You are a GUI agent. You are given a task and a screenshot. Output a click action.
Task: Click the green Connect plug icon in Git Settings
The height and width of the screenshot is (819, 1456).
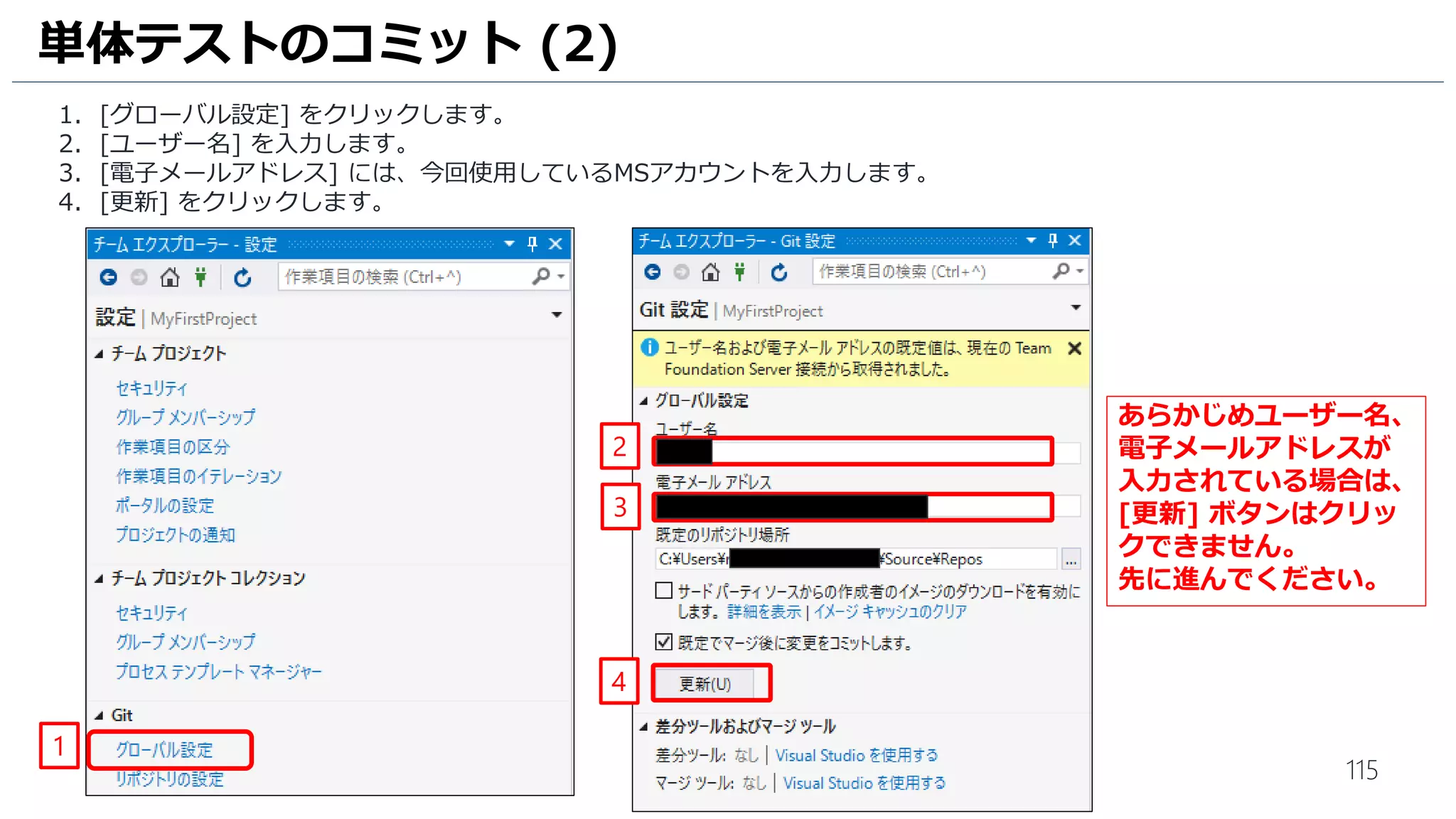click(x=740, y=272)
